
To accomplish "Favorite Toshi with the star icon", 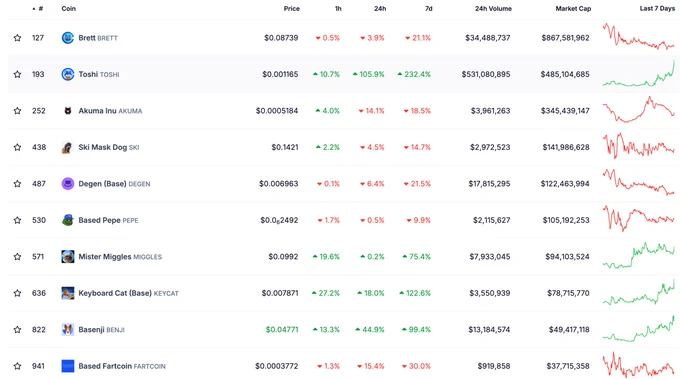I will (x=17, y=74).
